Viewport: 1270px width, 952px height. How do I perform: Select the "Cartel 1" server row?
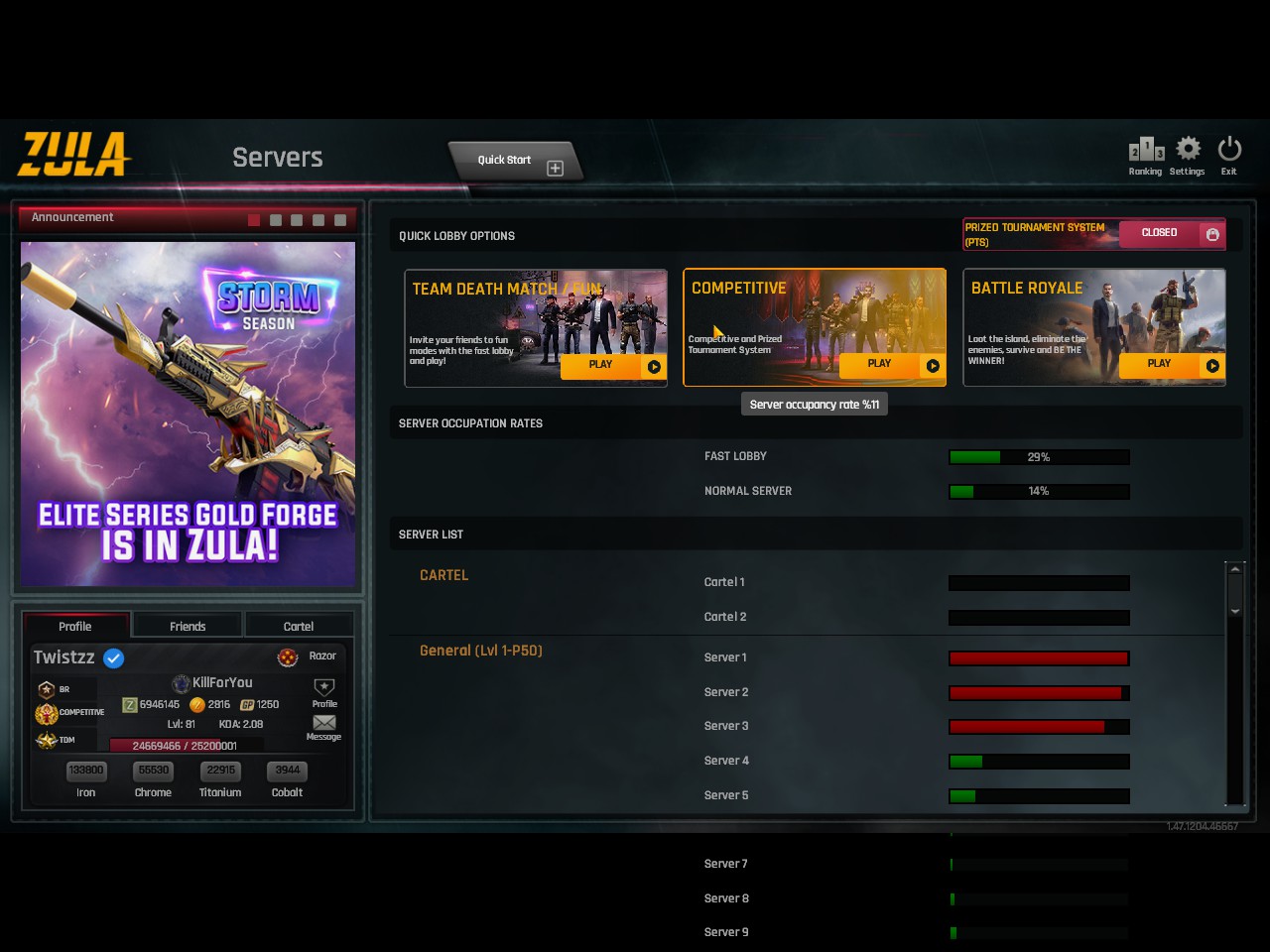(724, 582)
